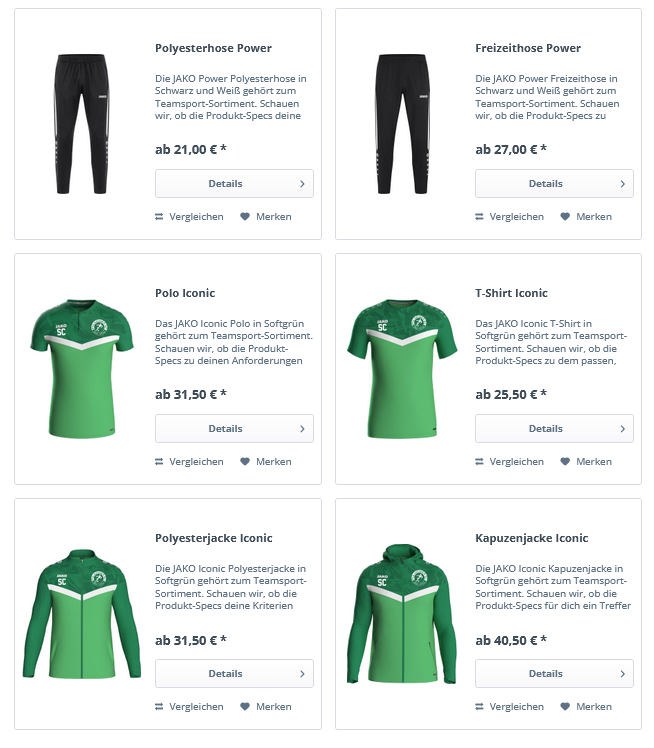Screen dimensions: 654x748
Task: Click heart icon for Polyesterhose Power
Action: click(x=245, y=217)
